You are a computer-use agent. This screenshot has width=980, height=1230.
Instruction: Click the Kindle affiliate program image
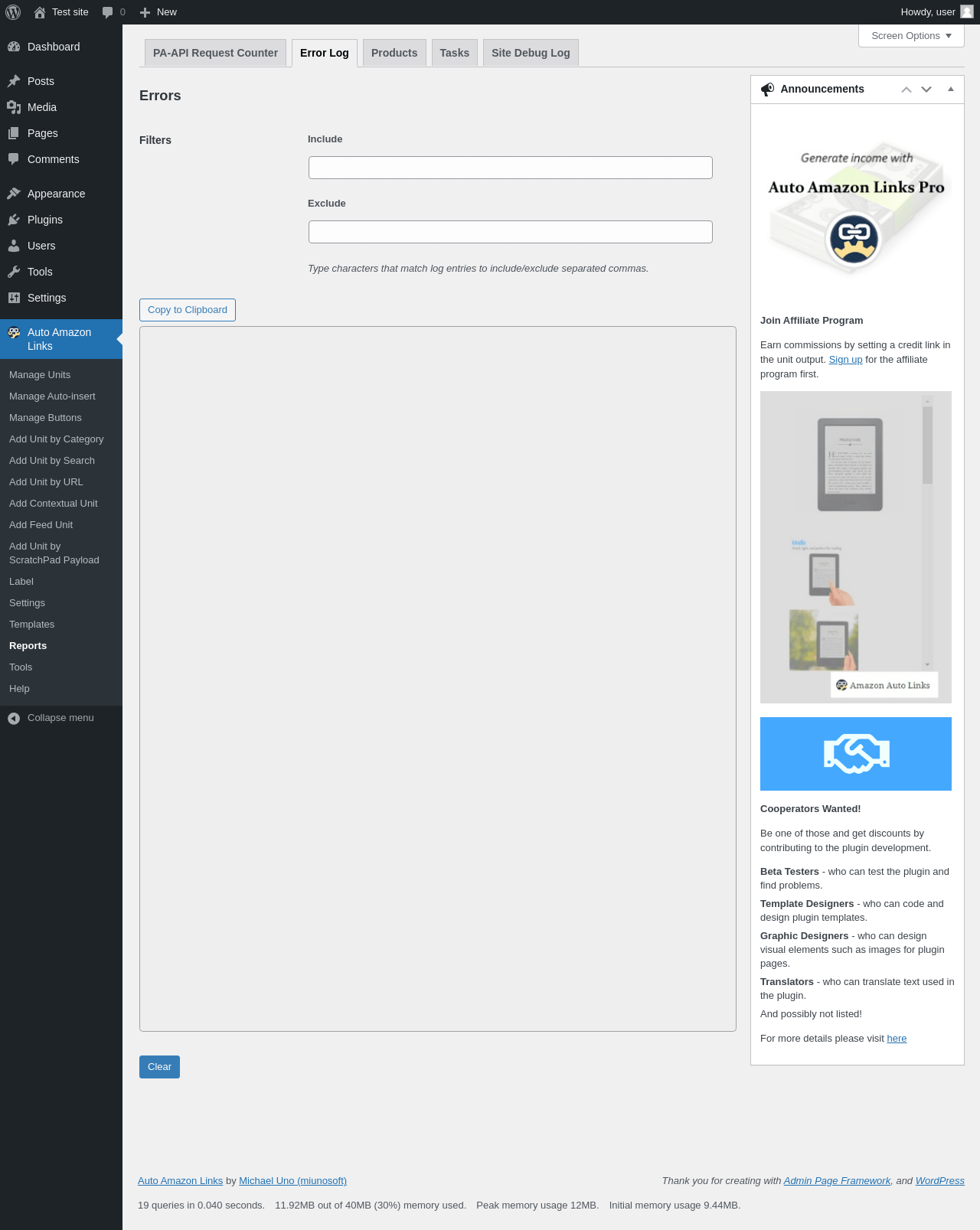click(x=856, y=547)
